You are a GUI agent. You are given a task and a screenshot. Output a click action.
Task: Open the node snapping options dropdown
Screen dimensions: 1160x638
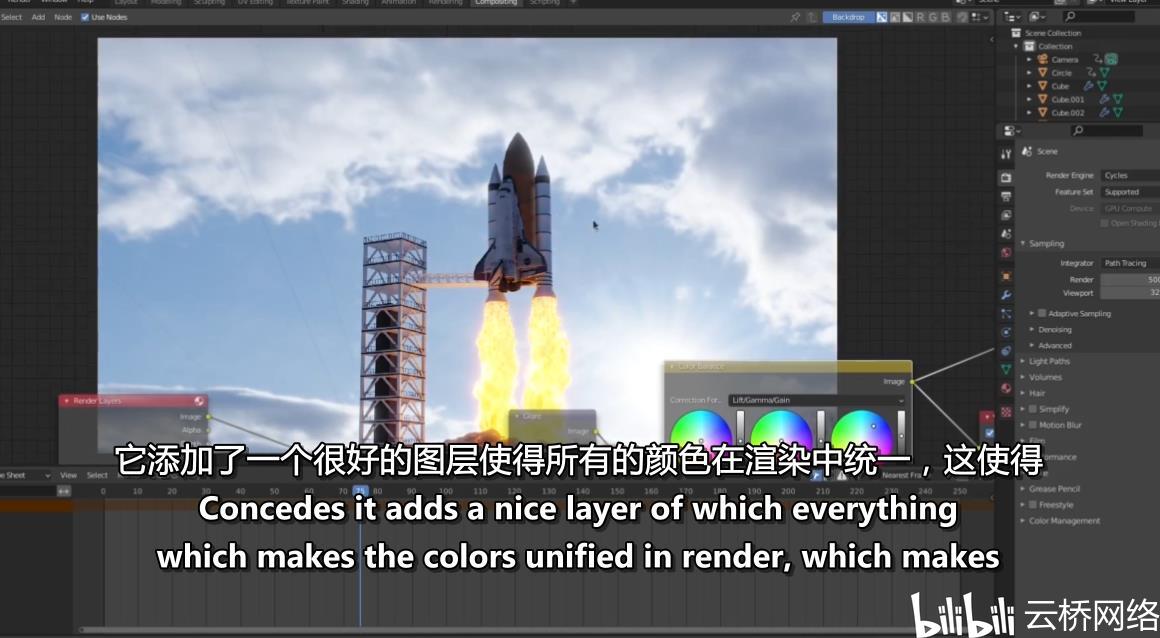pos(980,17)
